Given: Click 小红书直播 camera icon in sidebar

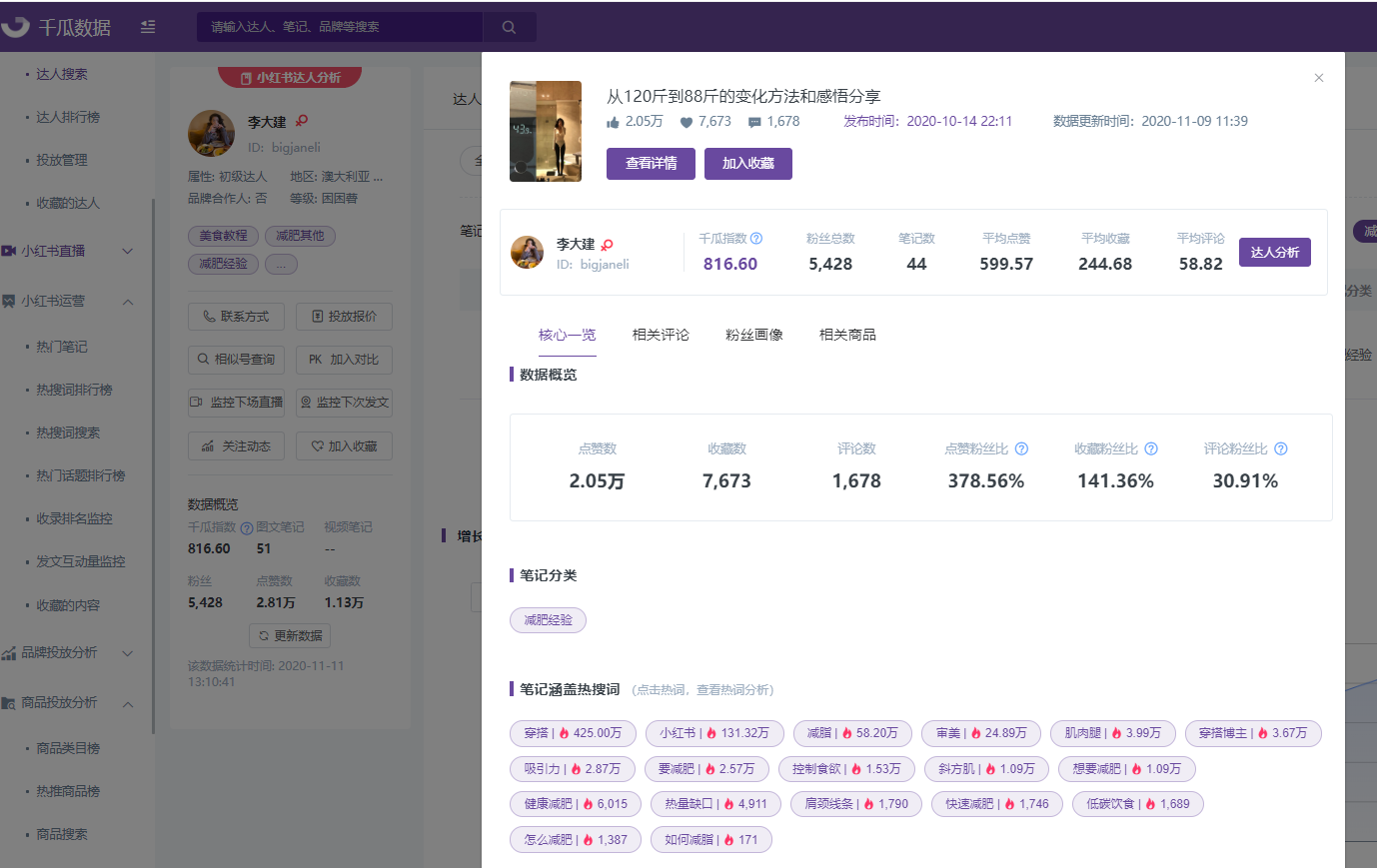Looking at the screenshot, I should 8,251.
